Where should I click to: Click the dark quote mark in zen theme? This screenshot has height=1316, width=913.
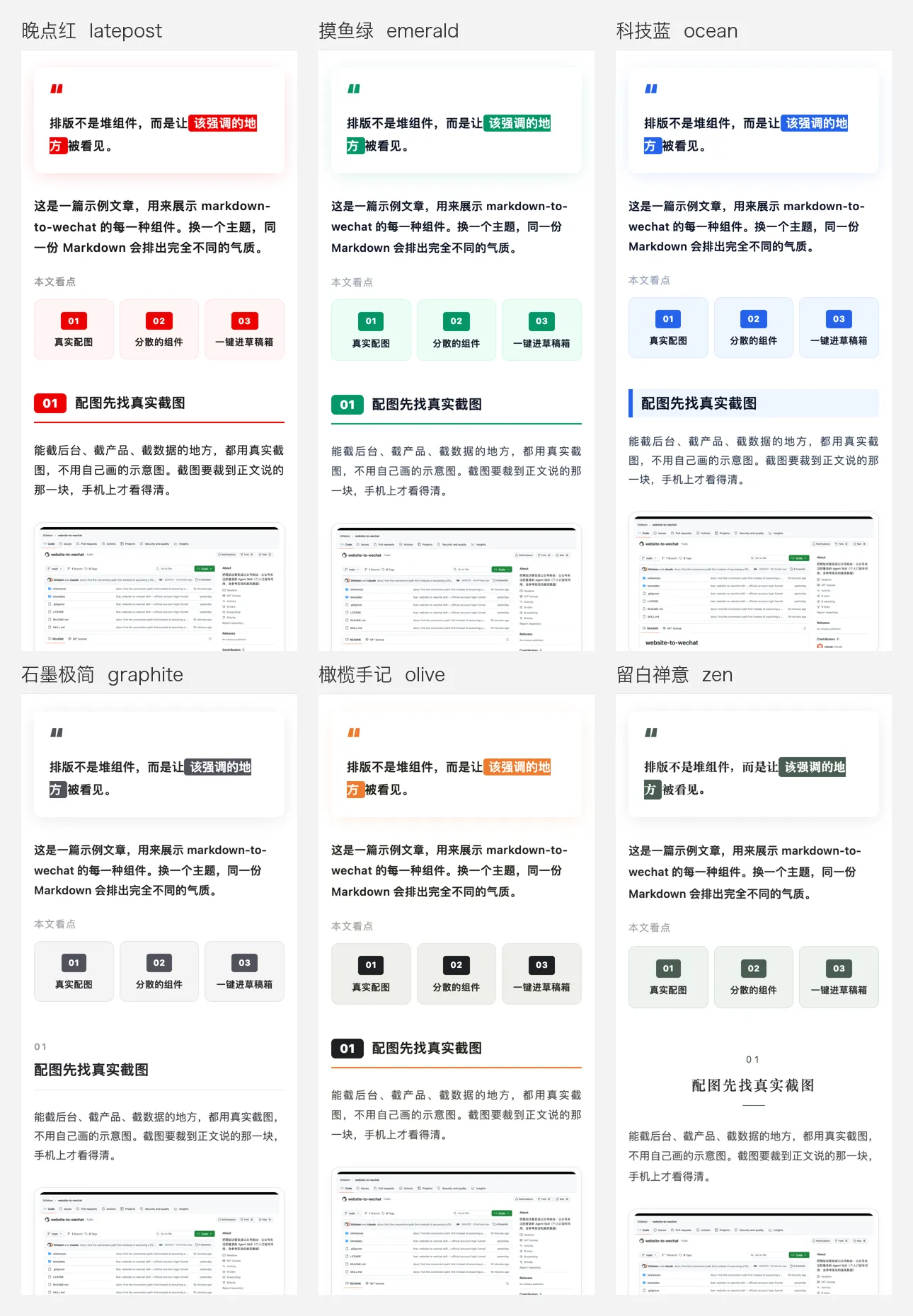coord(651,733)
